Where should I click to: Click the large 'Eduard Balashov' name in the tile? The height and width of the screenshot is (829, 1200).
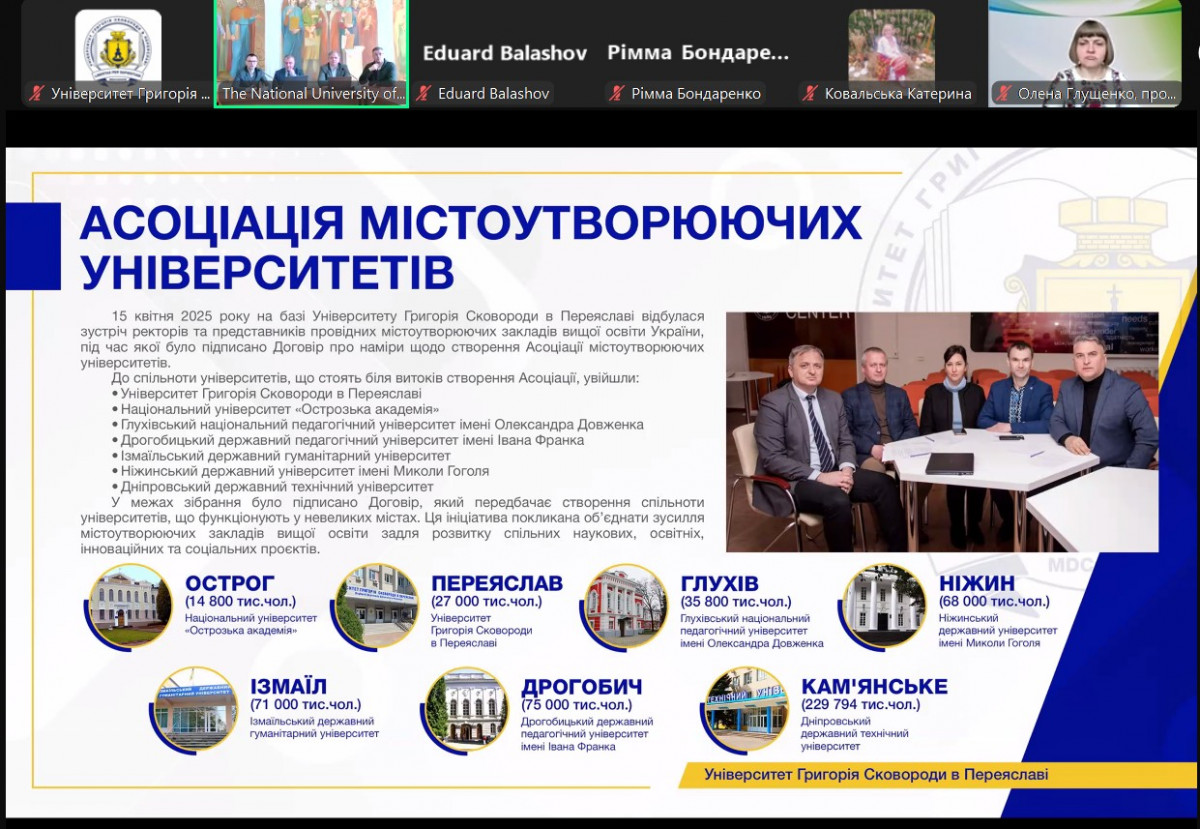[x=505, y=53]
